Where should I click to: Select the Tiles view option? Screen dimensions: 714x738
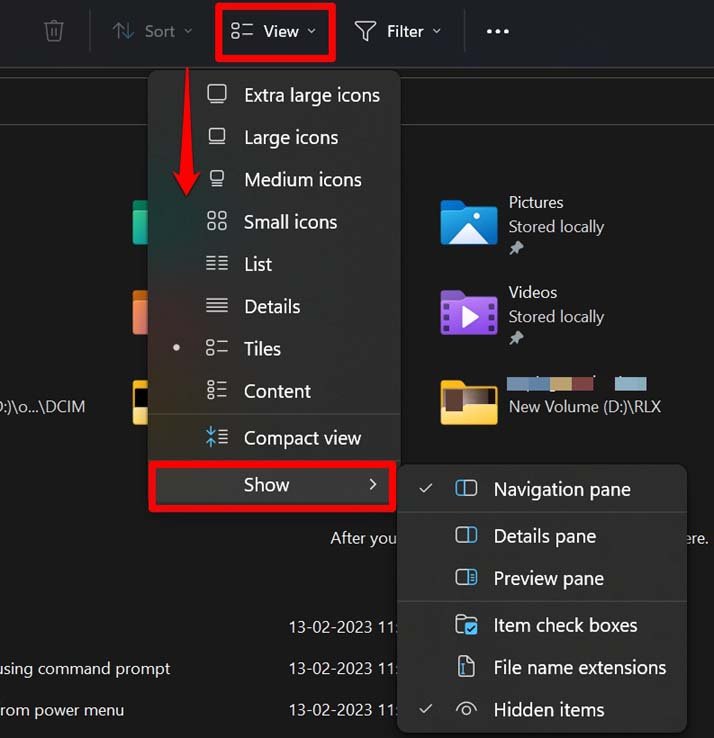[x=262, y=349]
